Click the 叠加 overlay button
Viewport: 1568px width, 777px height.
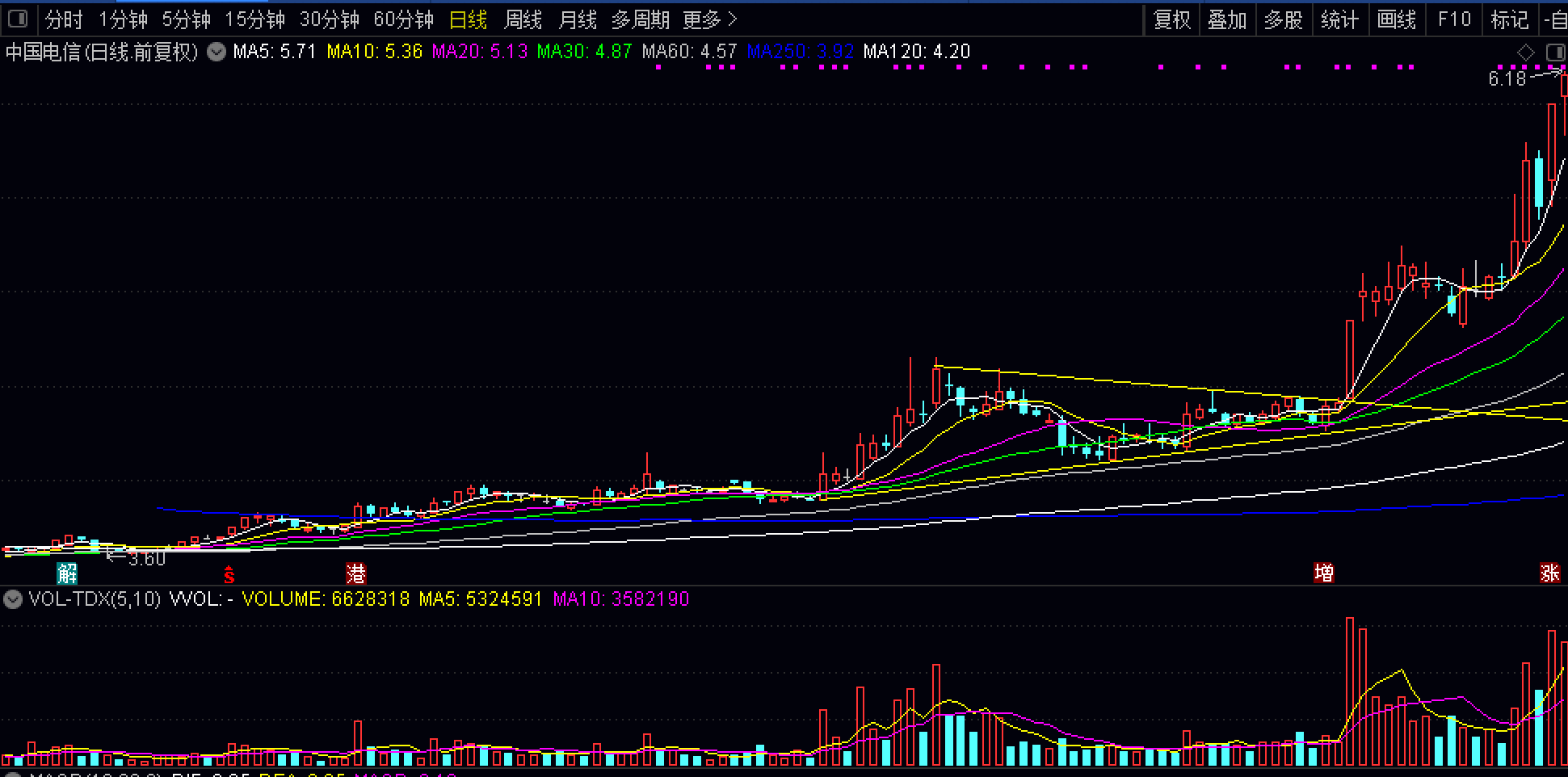(1227, 19)
